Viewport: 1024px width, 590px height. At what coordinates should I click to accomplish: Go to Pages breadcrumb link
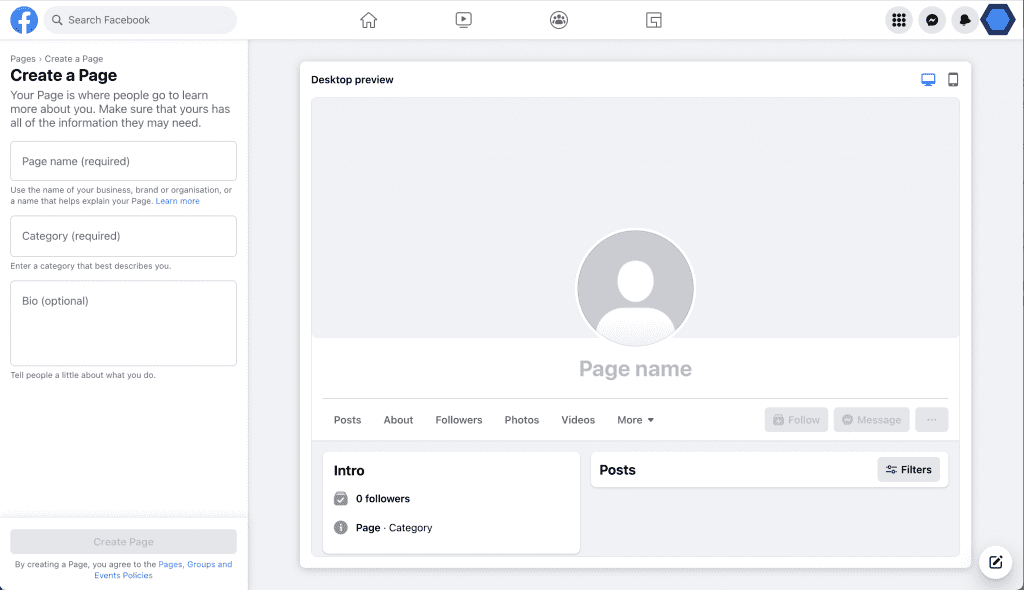[x=23, y=59]
